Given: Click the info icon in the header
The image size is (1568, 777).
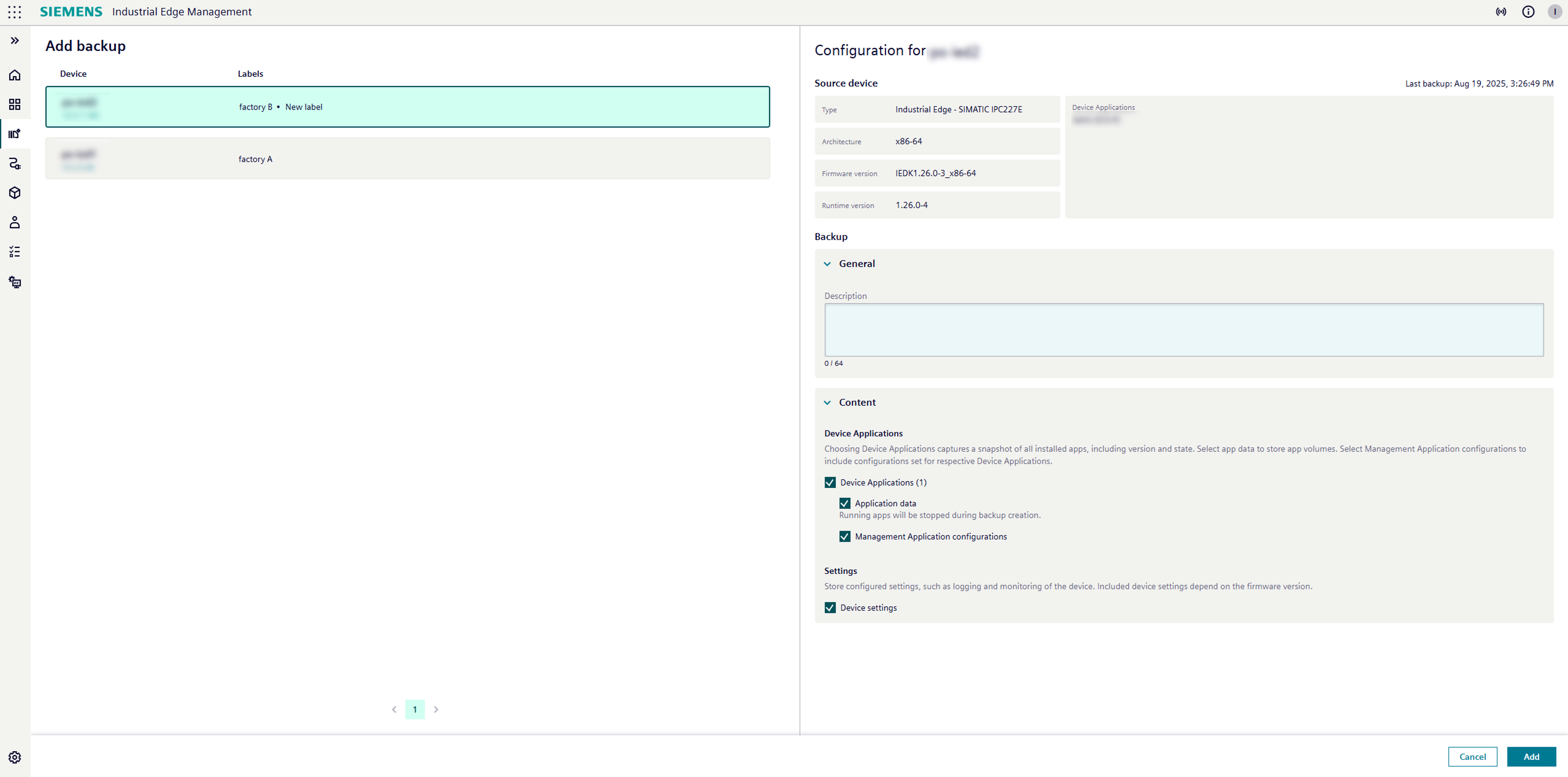Looking at the screenshot, I should pyautogui.click(x=1528, y=12).
